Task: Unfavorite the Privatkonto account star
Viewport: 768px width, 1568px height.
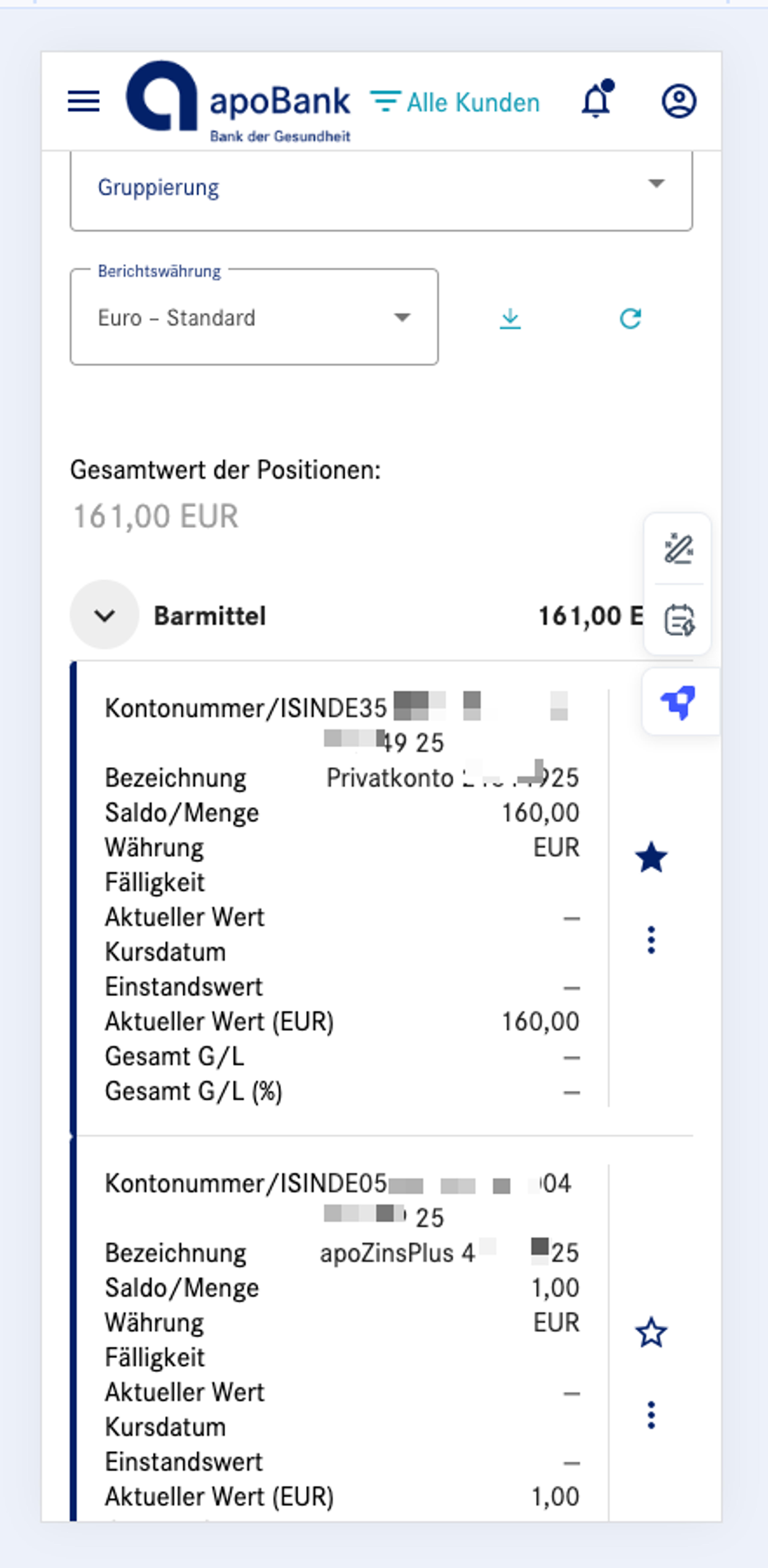Action: coord(651,857)
